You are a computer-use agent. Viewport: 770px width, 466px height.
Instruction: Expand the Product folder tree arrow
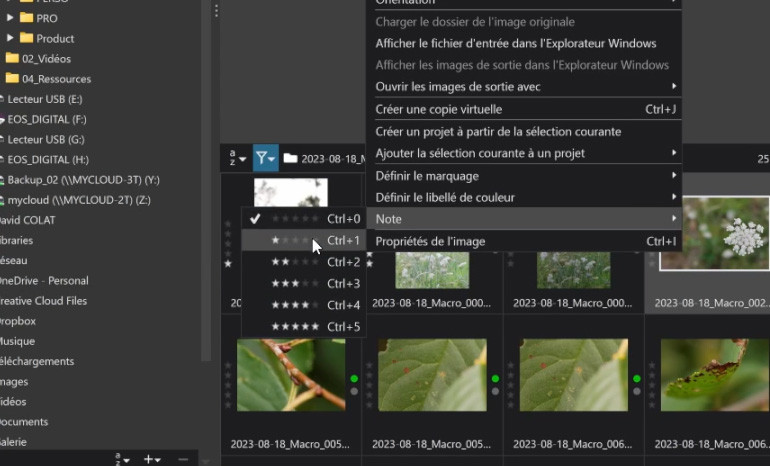10,38
